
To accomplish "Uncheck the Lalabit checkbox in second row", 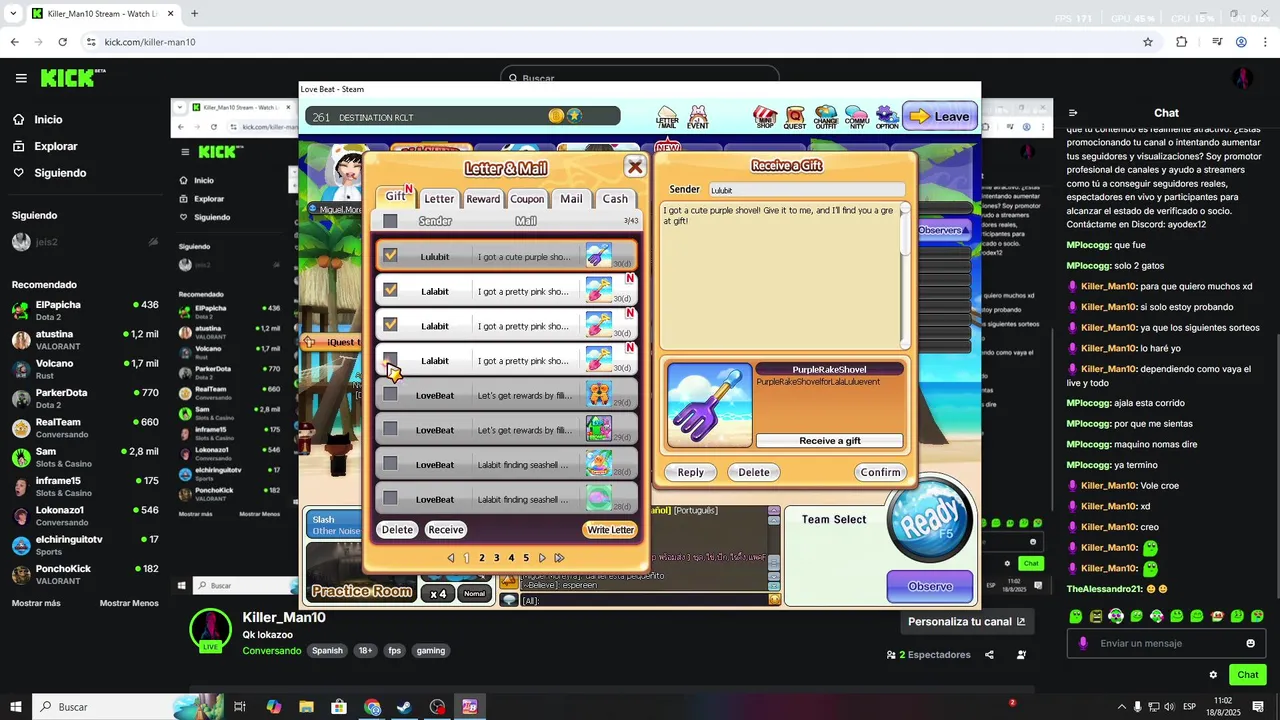I will (x=390, y=290).
